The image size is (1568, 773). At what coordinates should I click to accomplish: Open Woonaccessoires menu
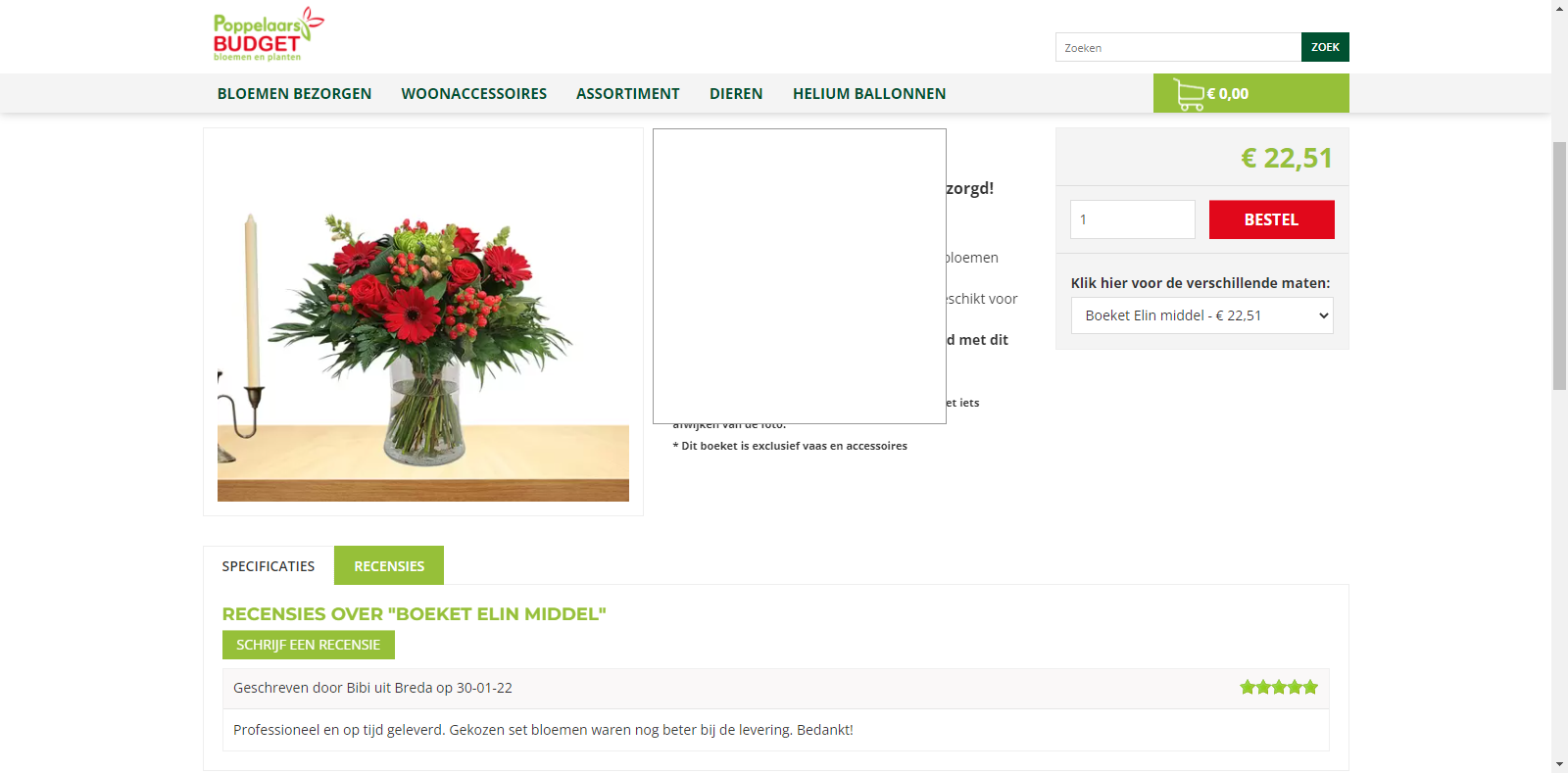[x=474, y=94]
